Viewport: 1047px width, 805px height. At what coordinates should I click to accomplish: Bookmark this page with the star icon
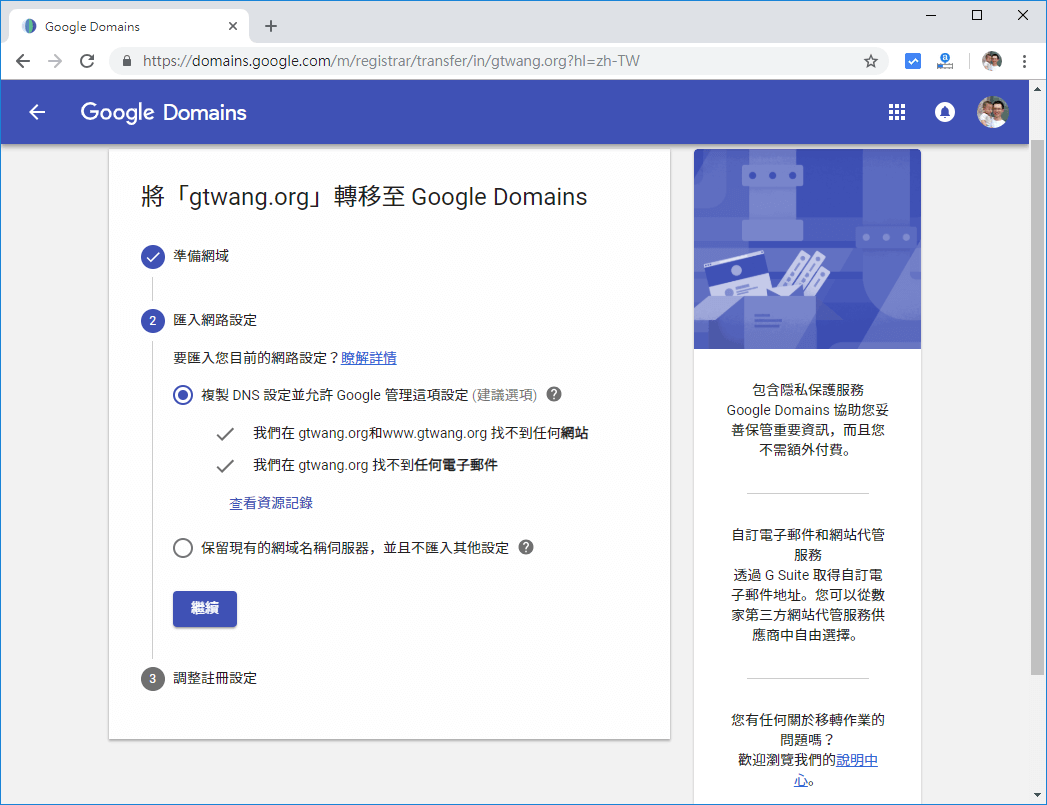pos(870,61)
